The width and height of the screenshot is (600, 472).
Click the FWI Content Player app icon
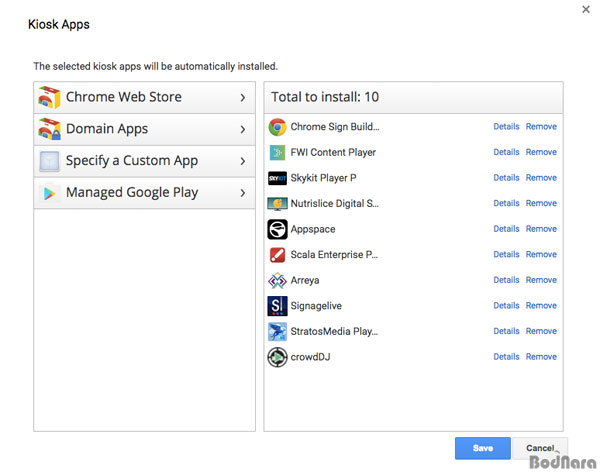pos(277,152)
